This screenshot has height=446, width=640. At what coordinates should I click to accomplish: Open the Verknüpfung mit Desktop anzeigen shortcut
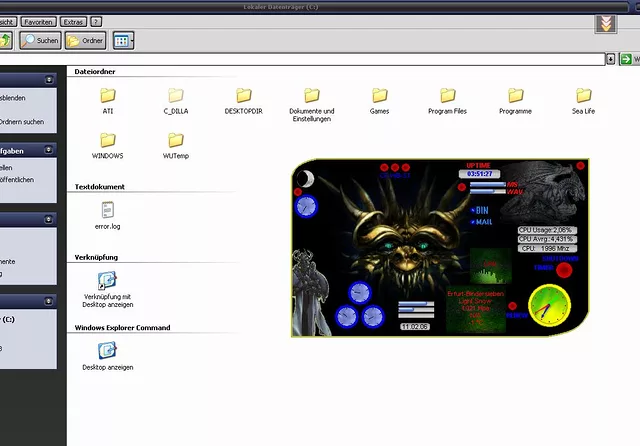(x=108, y=281)
